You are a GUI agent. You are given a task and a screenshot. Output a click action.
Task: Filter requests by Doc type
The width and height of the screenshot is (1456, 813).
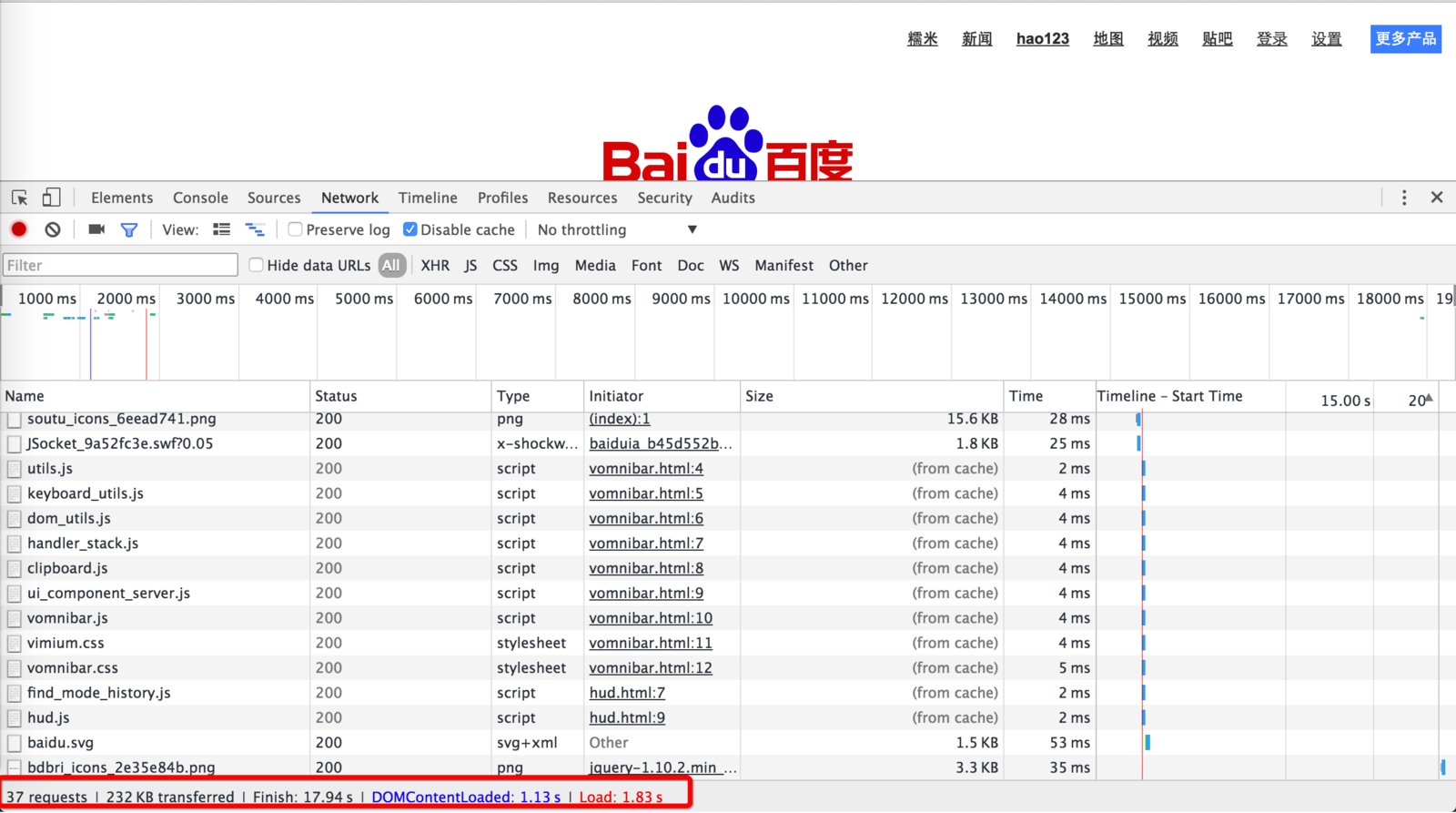(x=691, y=265)
